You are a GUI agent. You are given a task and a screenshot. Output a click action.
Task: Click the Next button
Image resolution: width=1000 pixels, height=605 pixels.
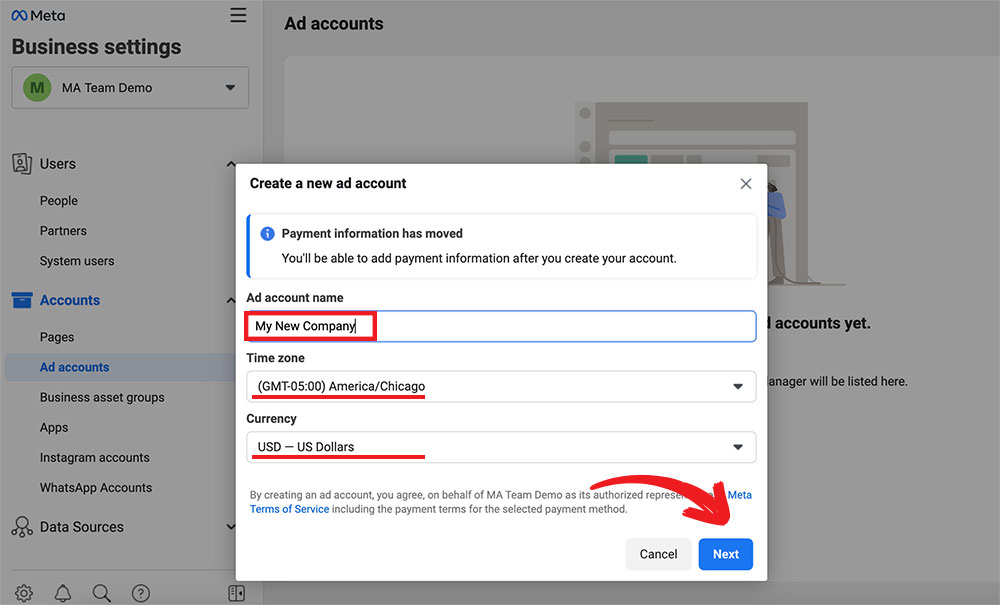coord(725,554)
